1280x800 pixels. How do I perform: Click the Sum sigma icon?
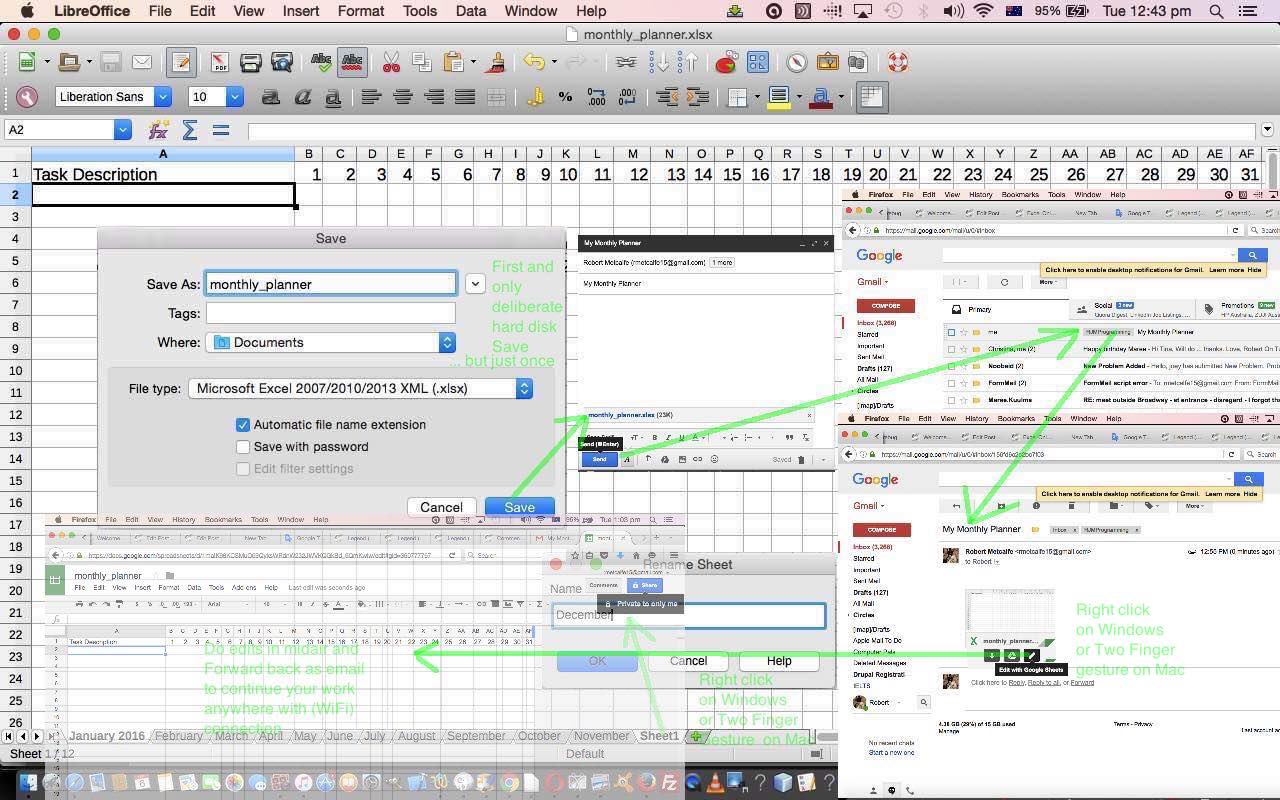tap(189, 130)
